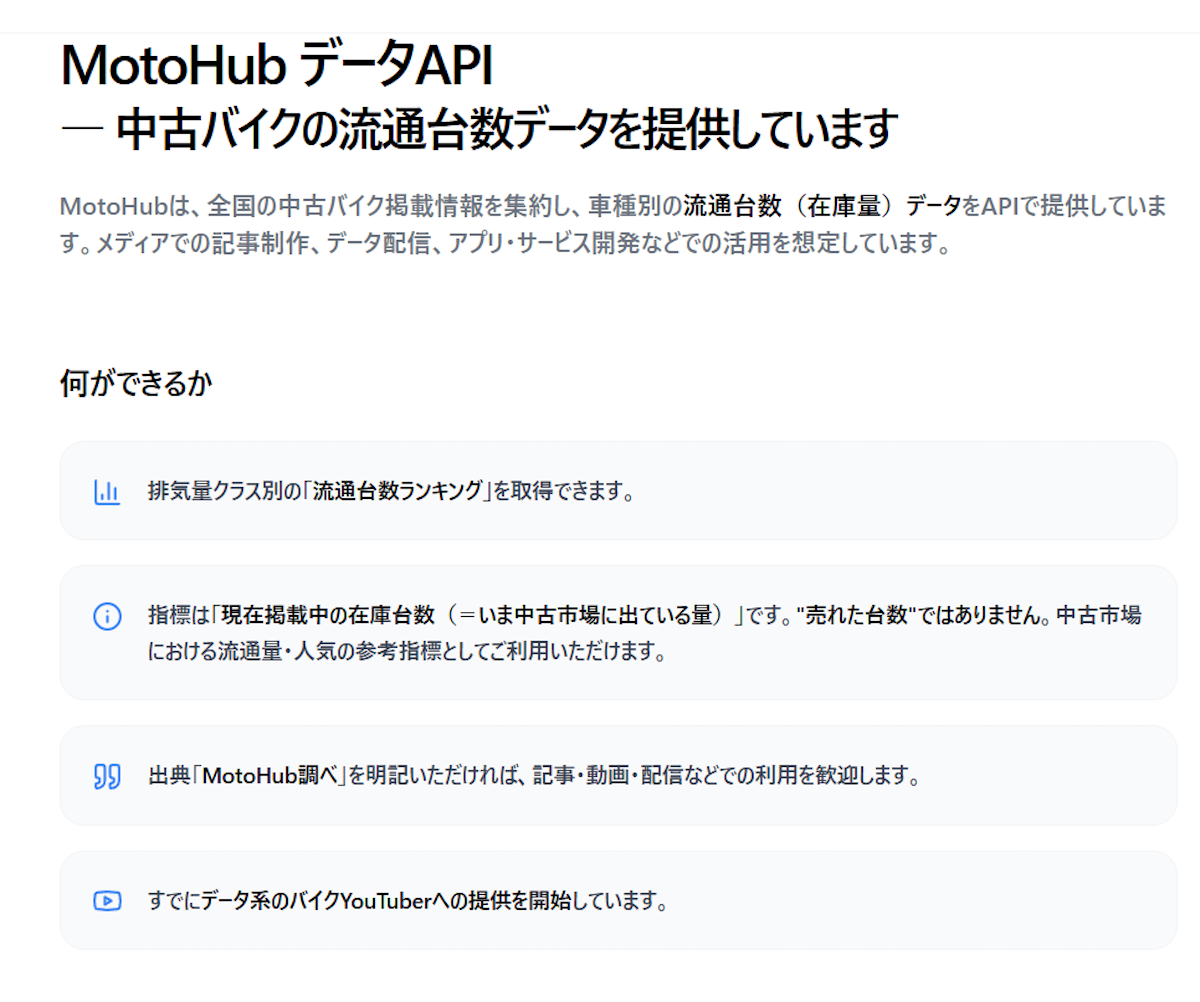This screenshot has height=1002, width=1200.
Task: Click the section heading 何ができるか
Action: 136,383
